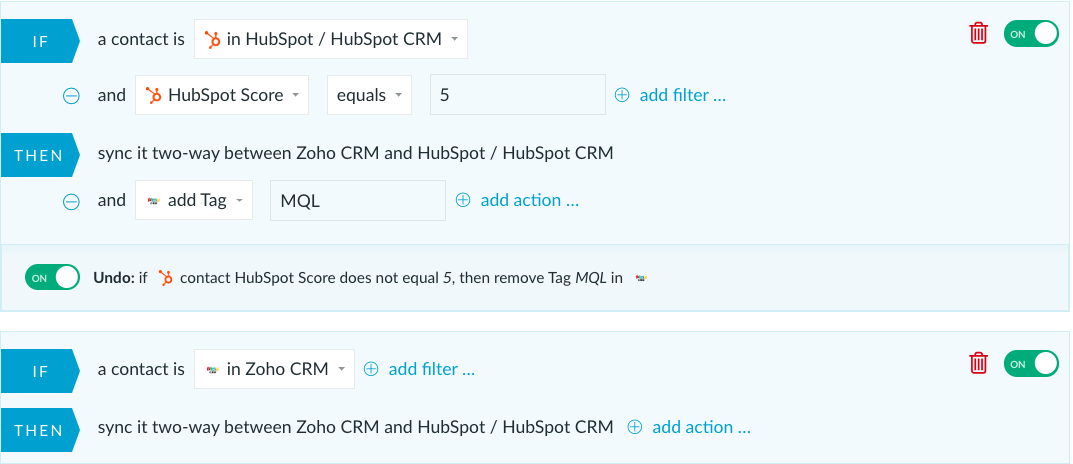
Task: Open the in HubSpot / HubSpot CRM dropdown
Action: click(x=331, y=39)
